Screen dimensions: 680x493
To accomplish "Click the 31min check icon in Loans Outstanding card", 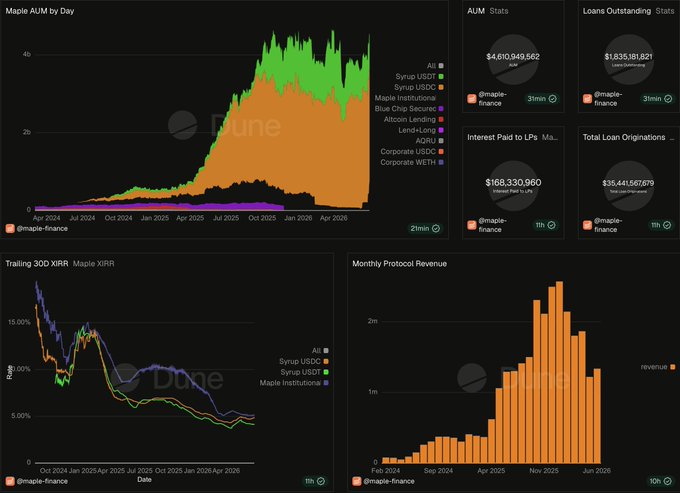I will tap(668, 99).
